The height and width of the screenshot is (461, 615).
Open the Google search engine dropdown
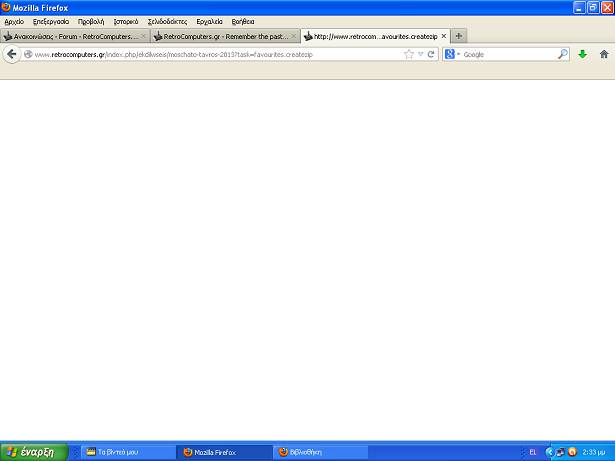[453, 54]
